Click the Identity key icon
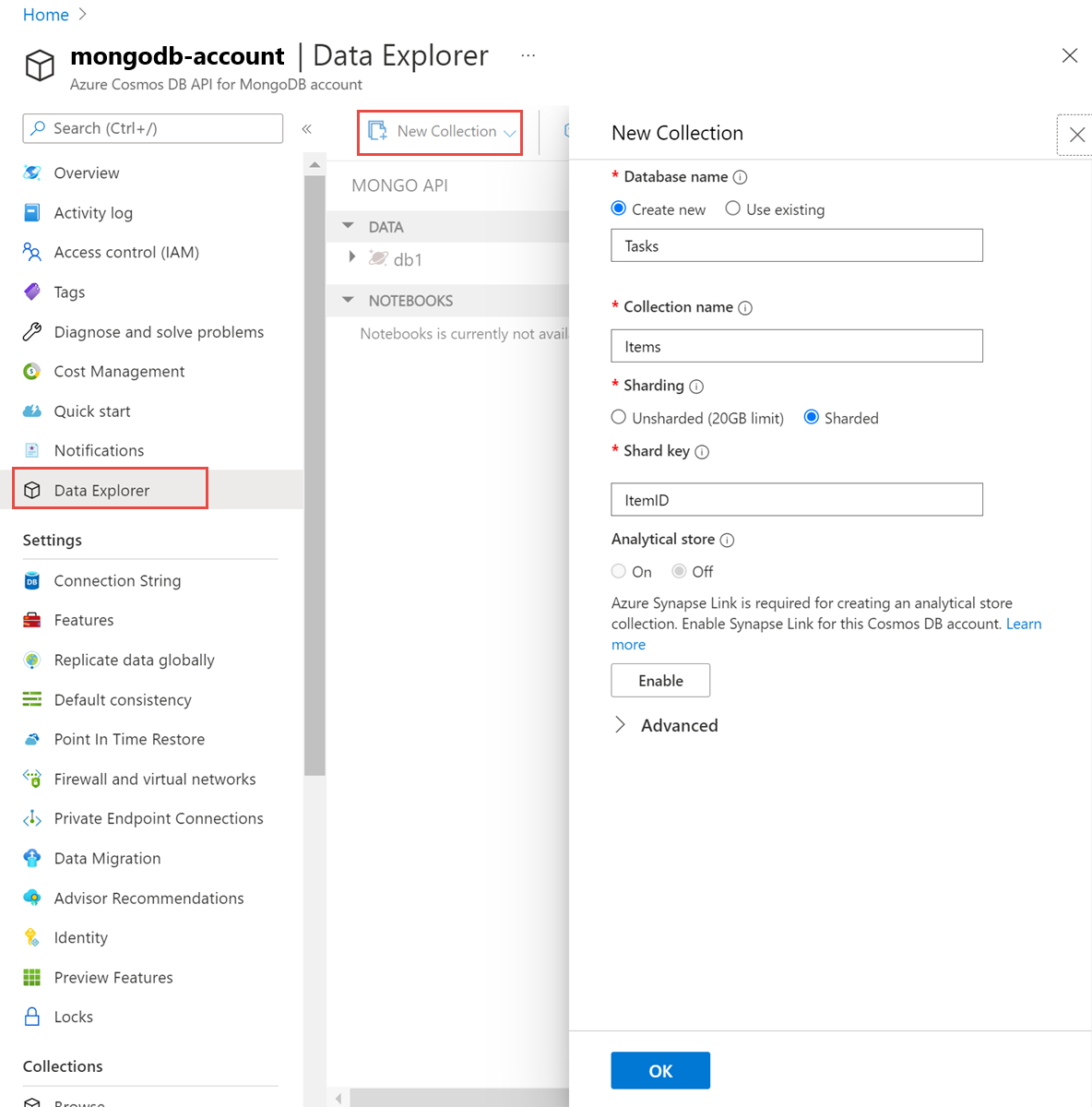 click(32, 937)
